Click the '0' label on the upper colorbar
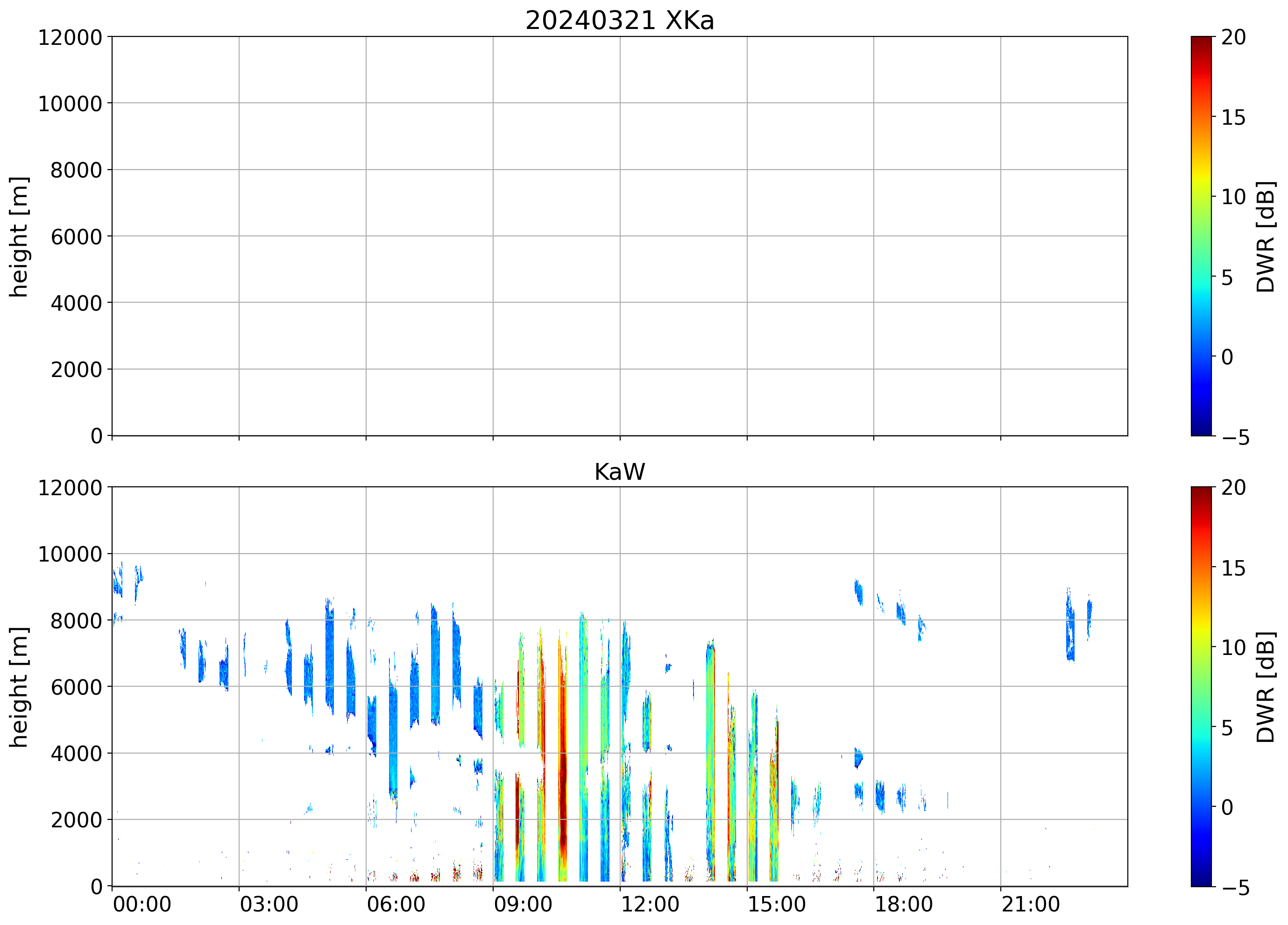Screen dimensions: 1288x925 click(1227, 357)
